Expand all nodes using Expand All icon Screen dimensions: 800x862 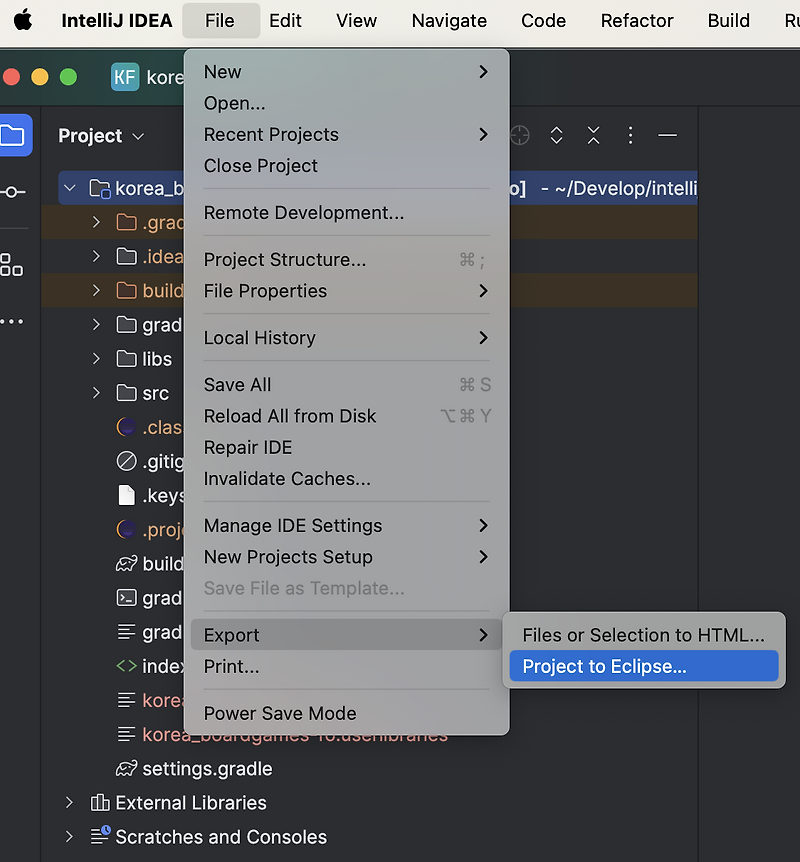point(556,135)
